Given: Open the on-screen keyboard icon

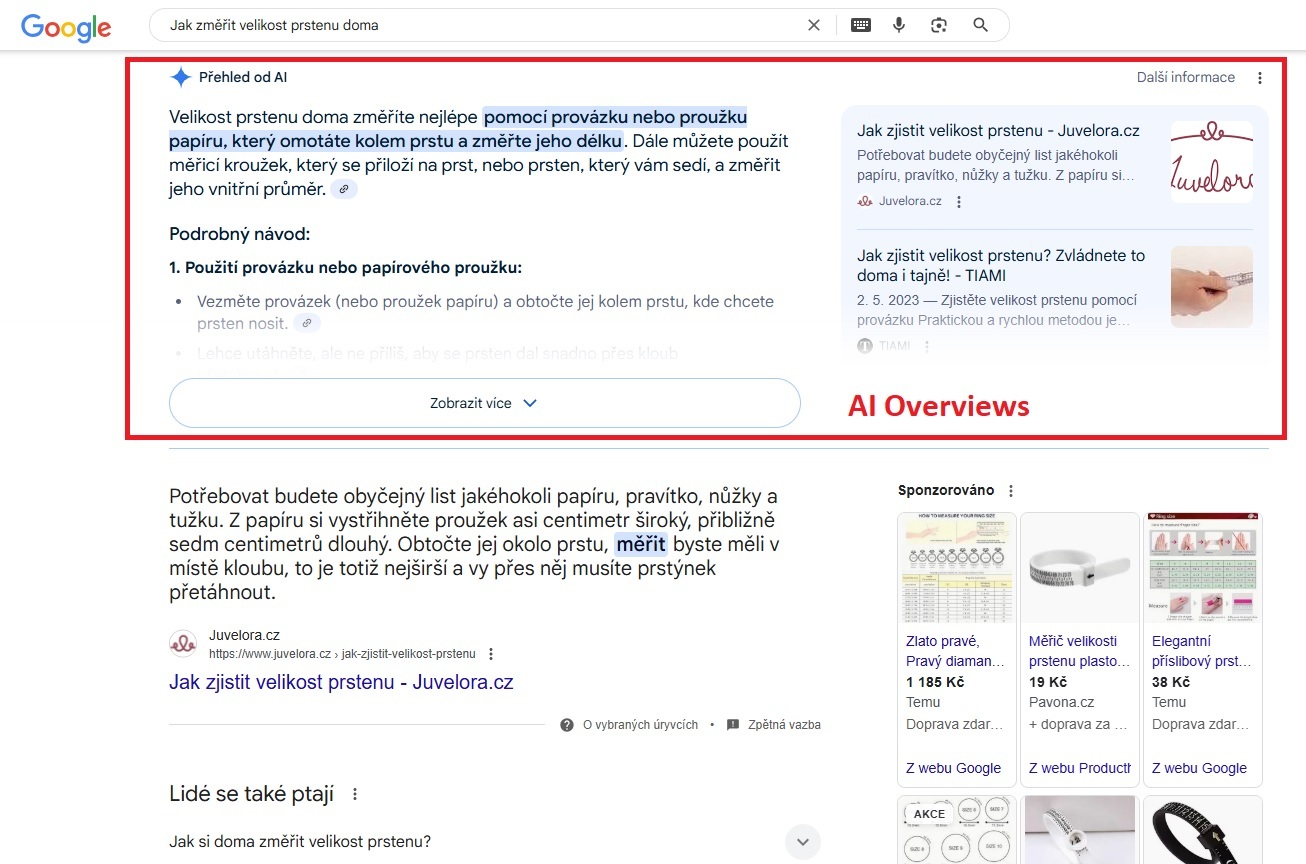Looking at the screenshot, I should coord(861,25).
